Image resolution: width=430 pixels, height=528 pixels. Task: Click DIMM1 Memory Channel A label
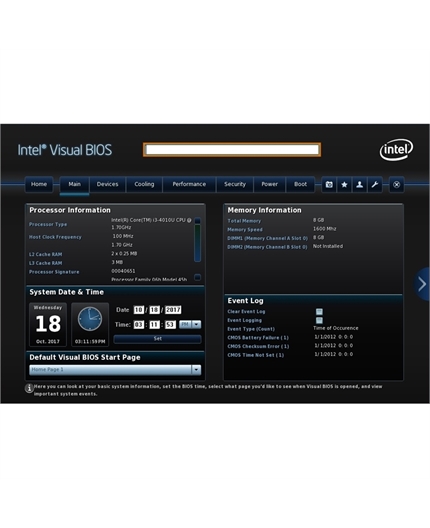click(267, 238)
